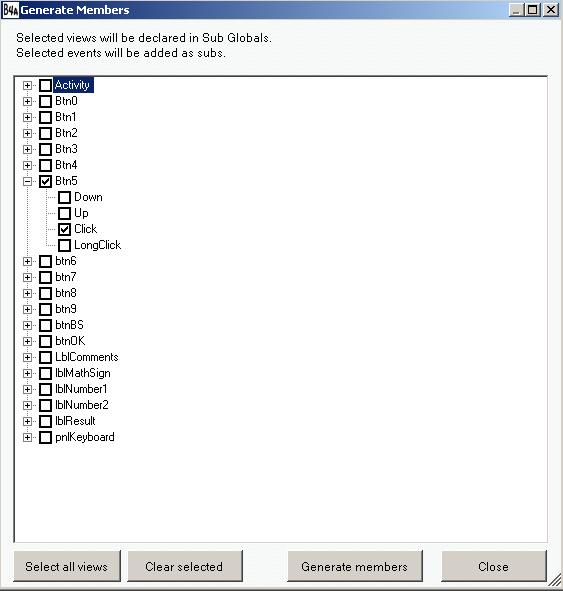
Task: Select the btnBS tree item
Action: [x=69, y=325]
